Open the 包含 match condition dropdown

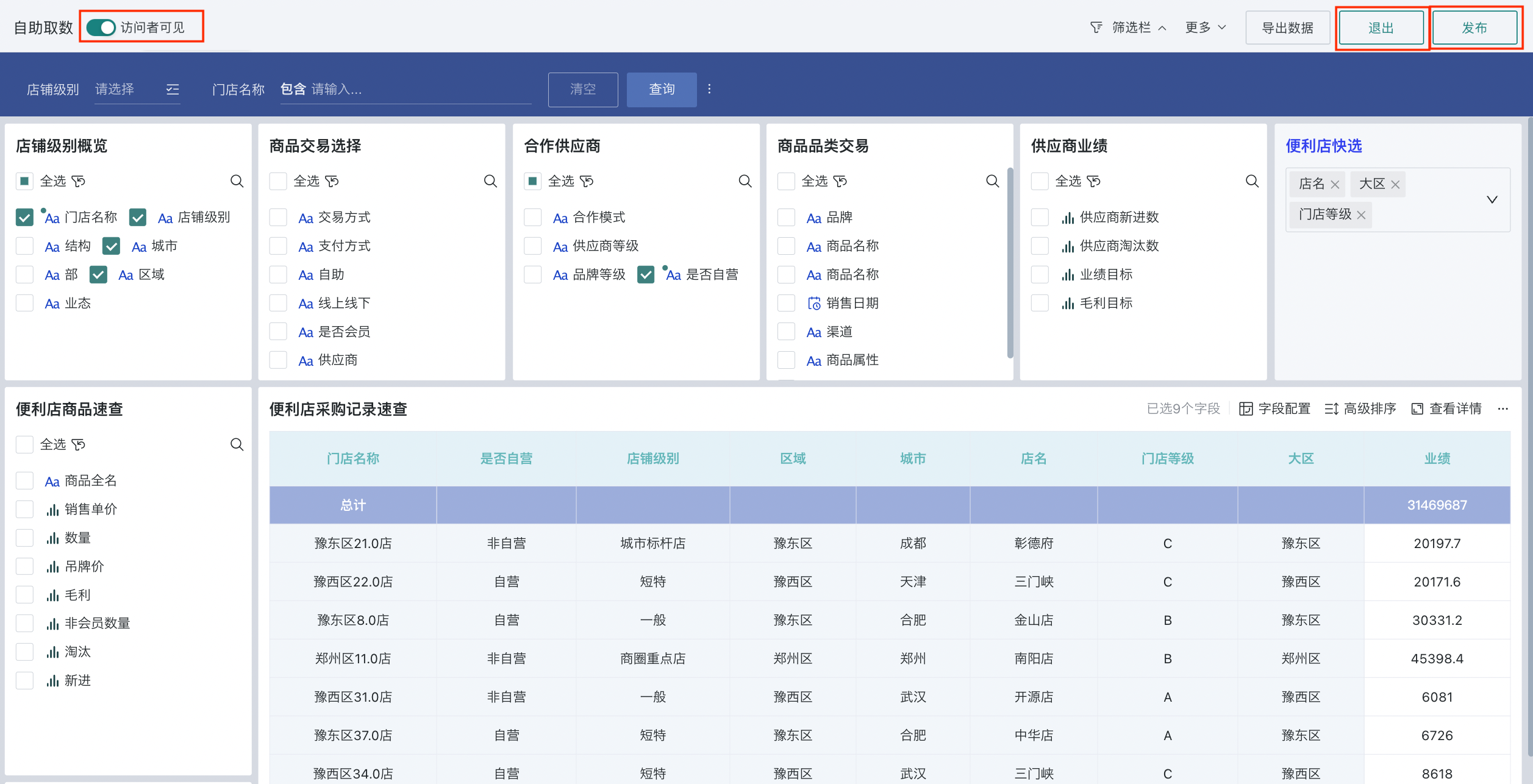point(293,89)
